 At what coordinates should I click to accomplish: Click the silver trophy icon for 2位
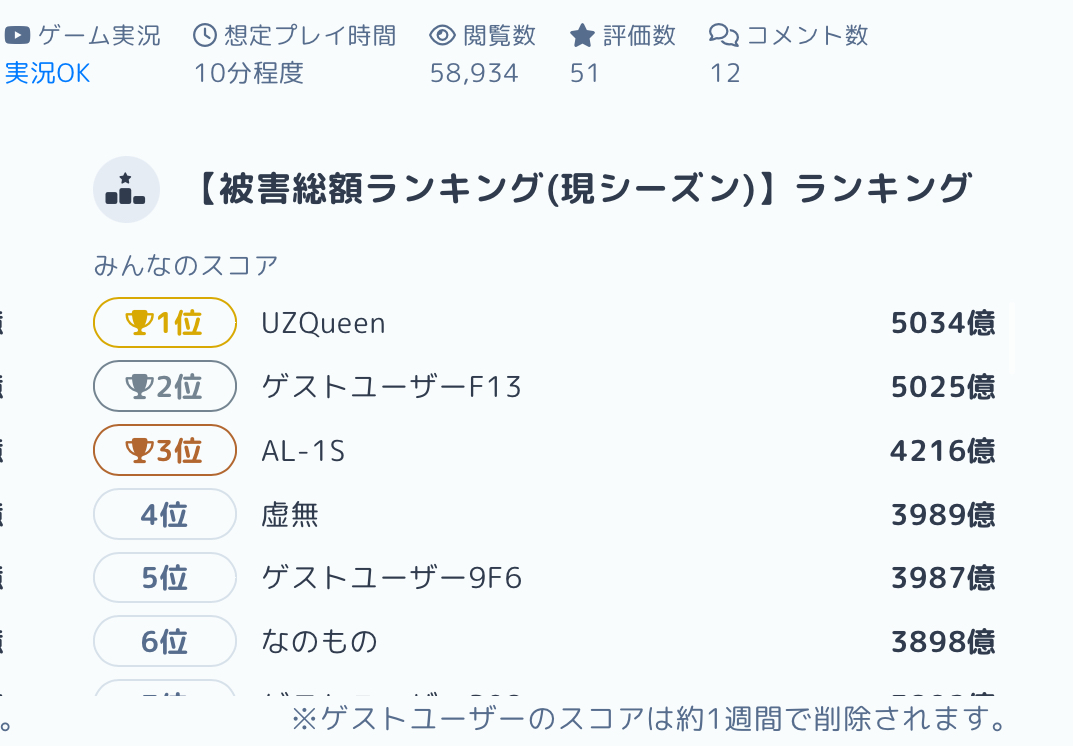pos(138,386)
